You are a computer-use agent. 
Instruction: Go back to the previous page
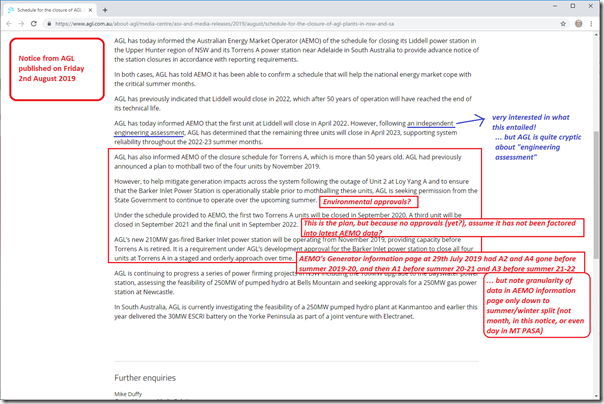[9, 24]
